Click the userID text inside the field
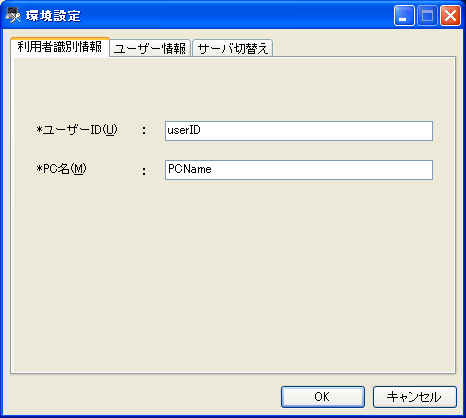Image resolution: width=466 pixels, height=418 pixels. pos(184,130)
